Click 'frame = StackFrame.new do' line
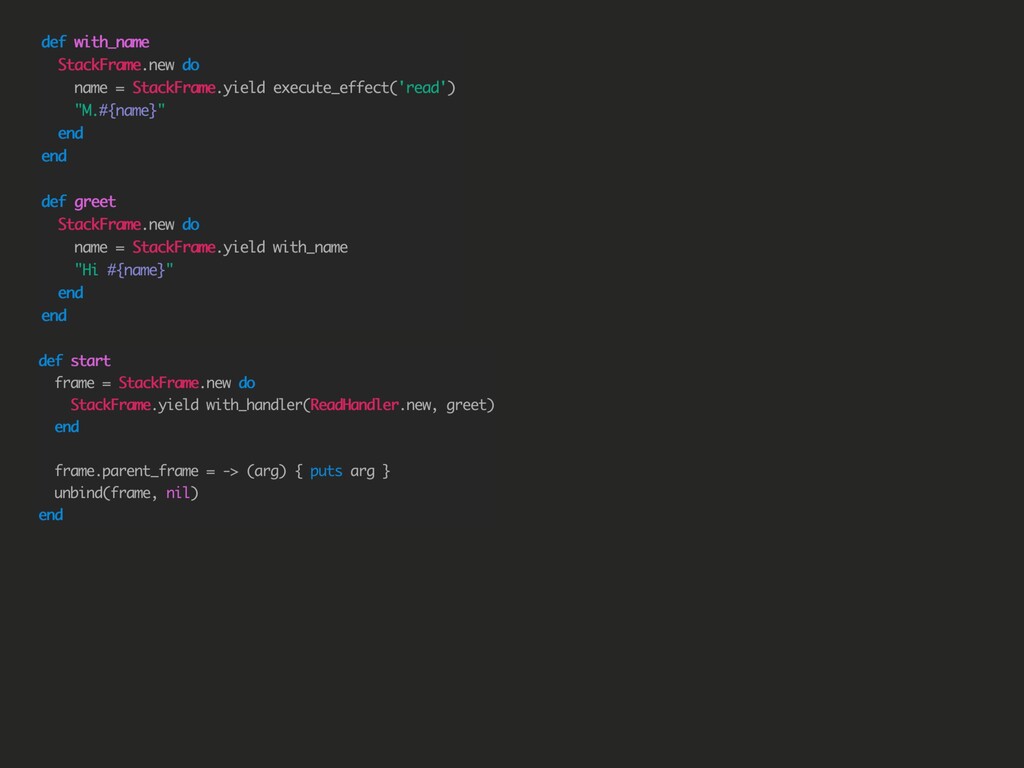Image resolution: width=1024 pixels, height=768 pixels. (x=155, y=383)
